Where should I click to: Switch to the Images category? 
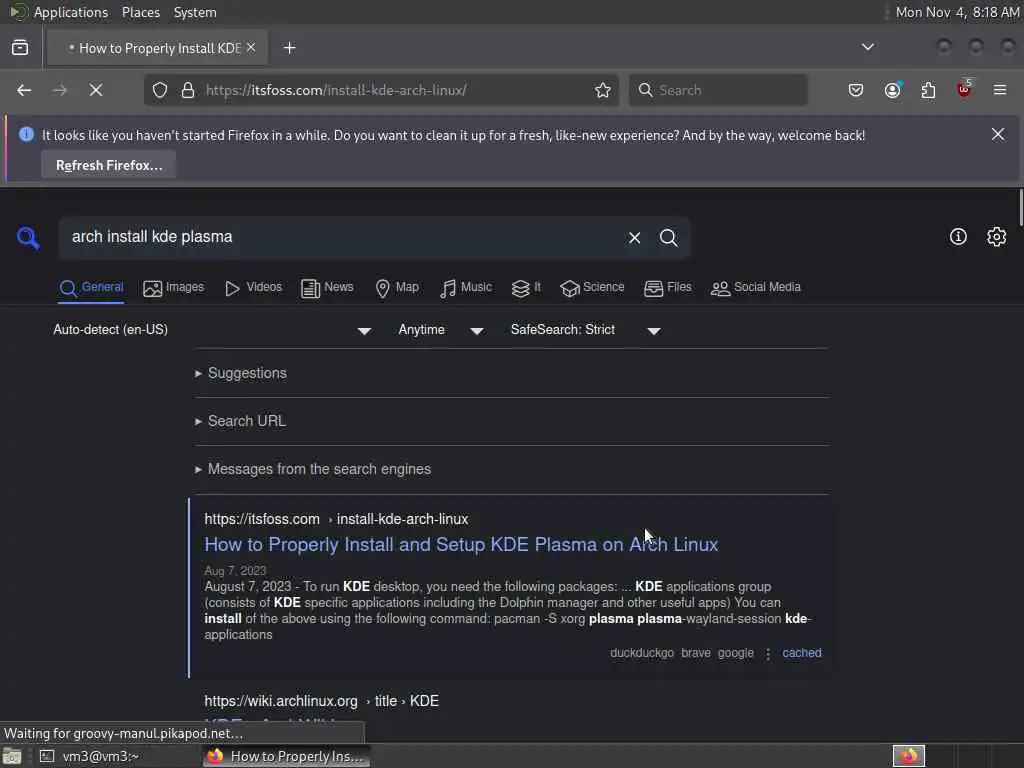click(x=174, y=287)
